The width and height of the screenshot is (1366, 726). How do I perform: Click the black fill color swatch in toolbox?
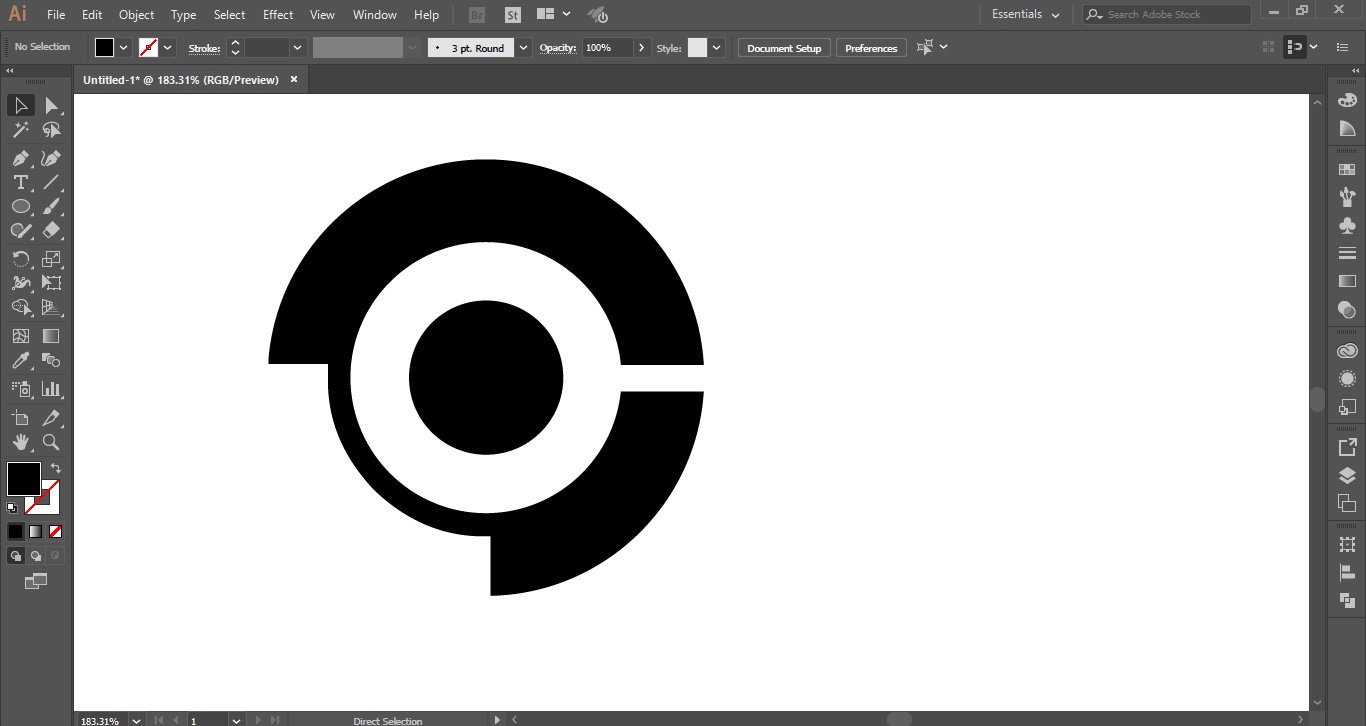tap(23, 478)
